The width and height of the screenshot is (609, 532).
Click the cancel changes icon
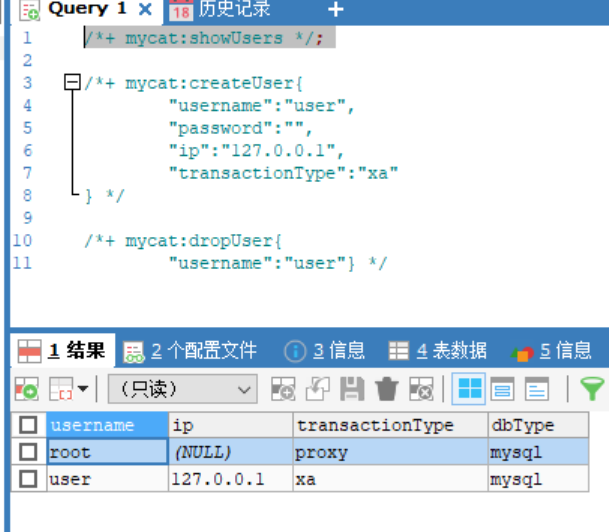click(x=421, y=389)
